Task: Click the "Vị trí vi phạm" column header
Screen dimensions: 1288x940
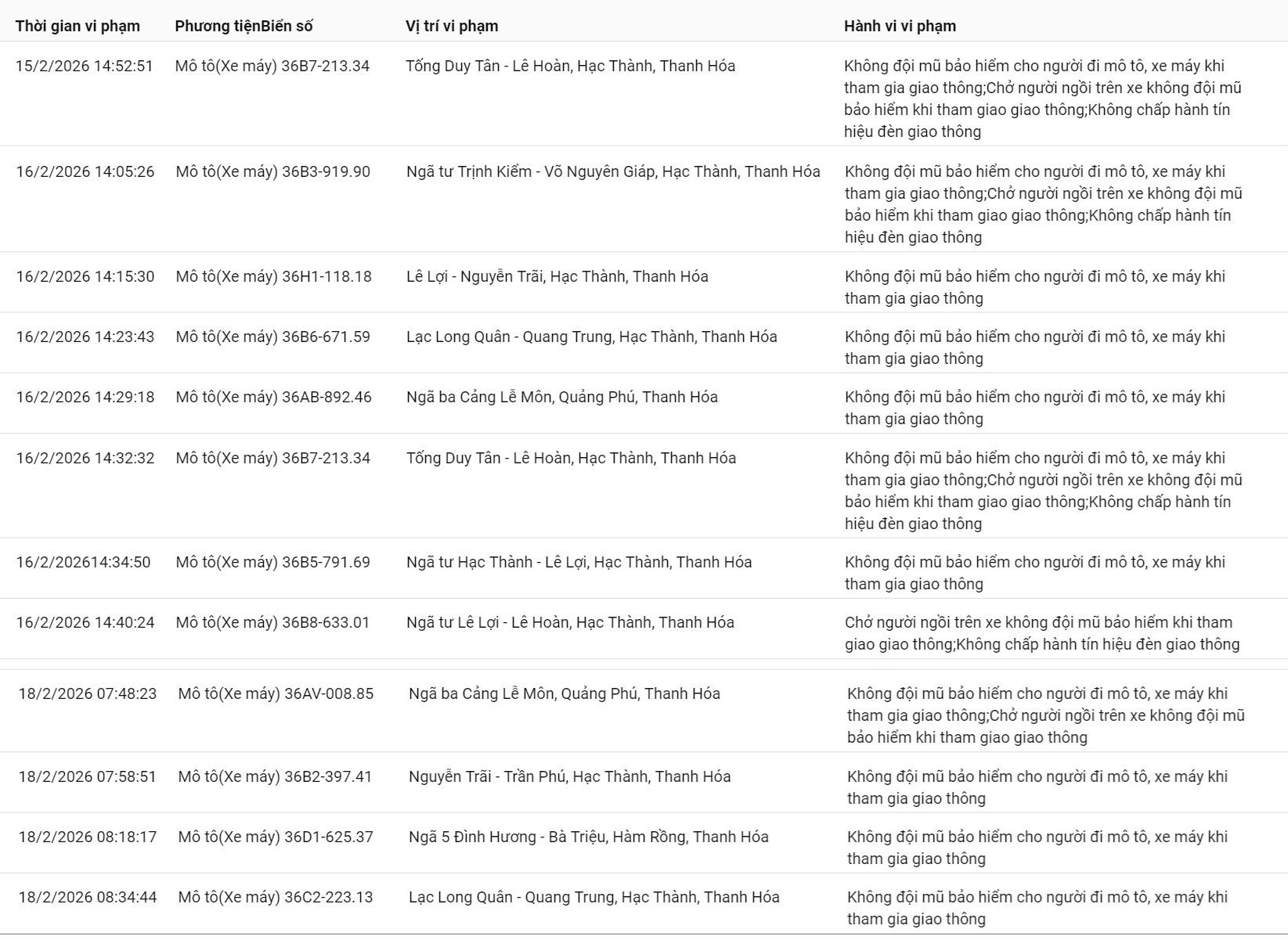Action: pos(452,26)
